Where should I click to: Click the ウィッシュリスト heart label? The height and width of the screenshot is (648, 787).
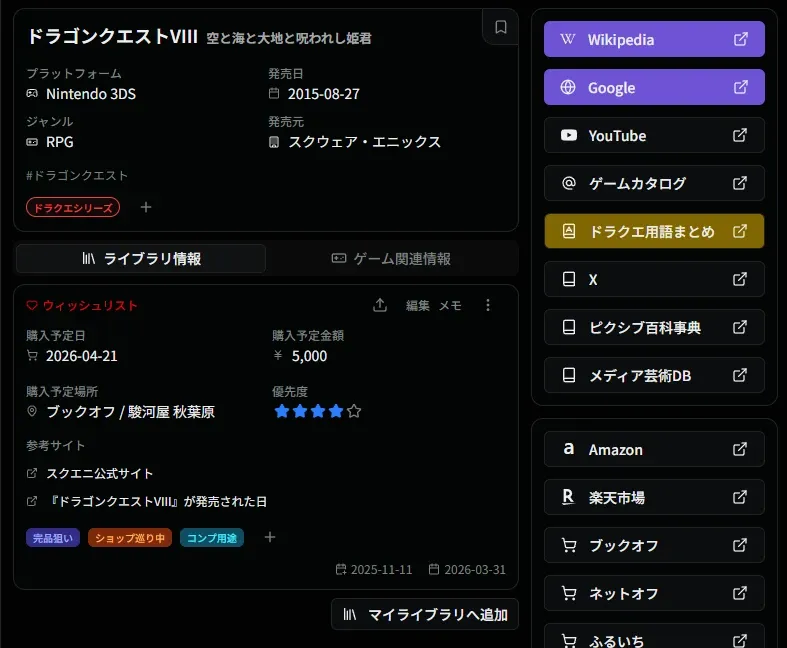82,305
